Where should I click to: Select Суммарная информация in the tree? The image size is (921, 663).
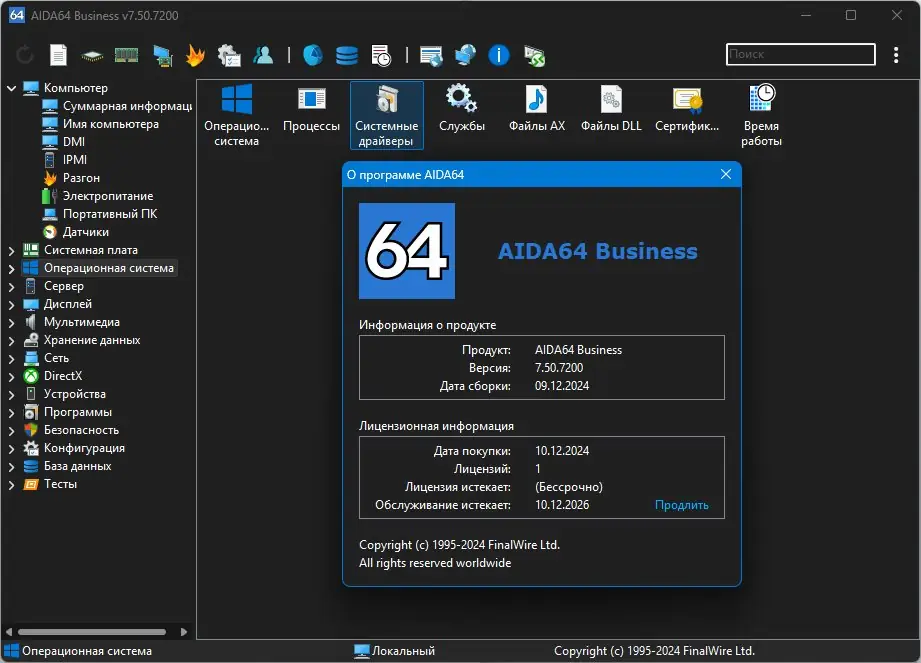[126, 106]
